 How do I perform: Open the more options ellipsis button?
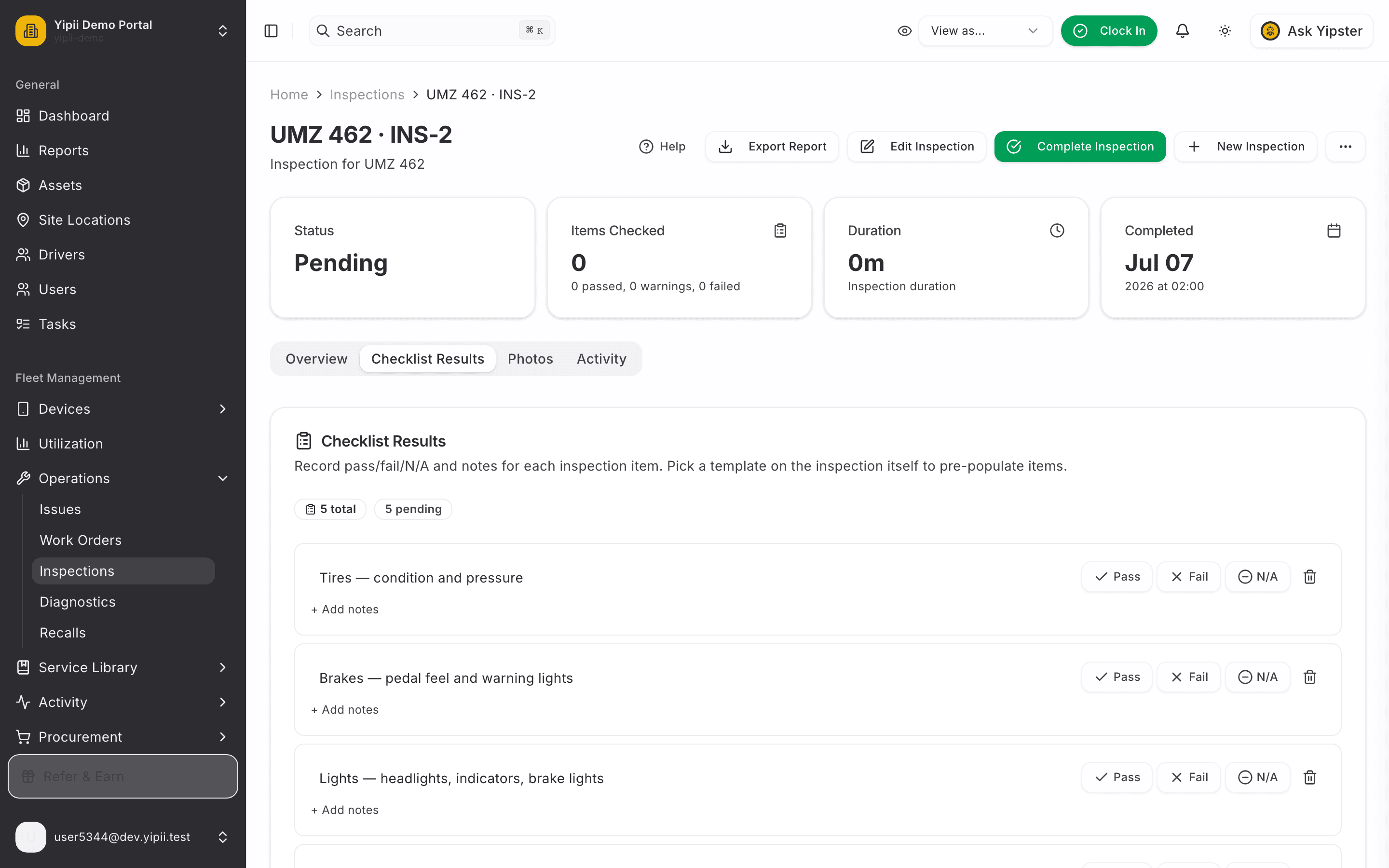(x=1346, y=147)
